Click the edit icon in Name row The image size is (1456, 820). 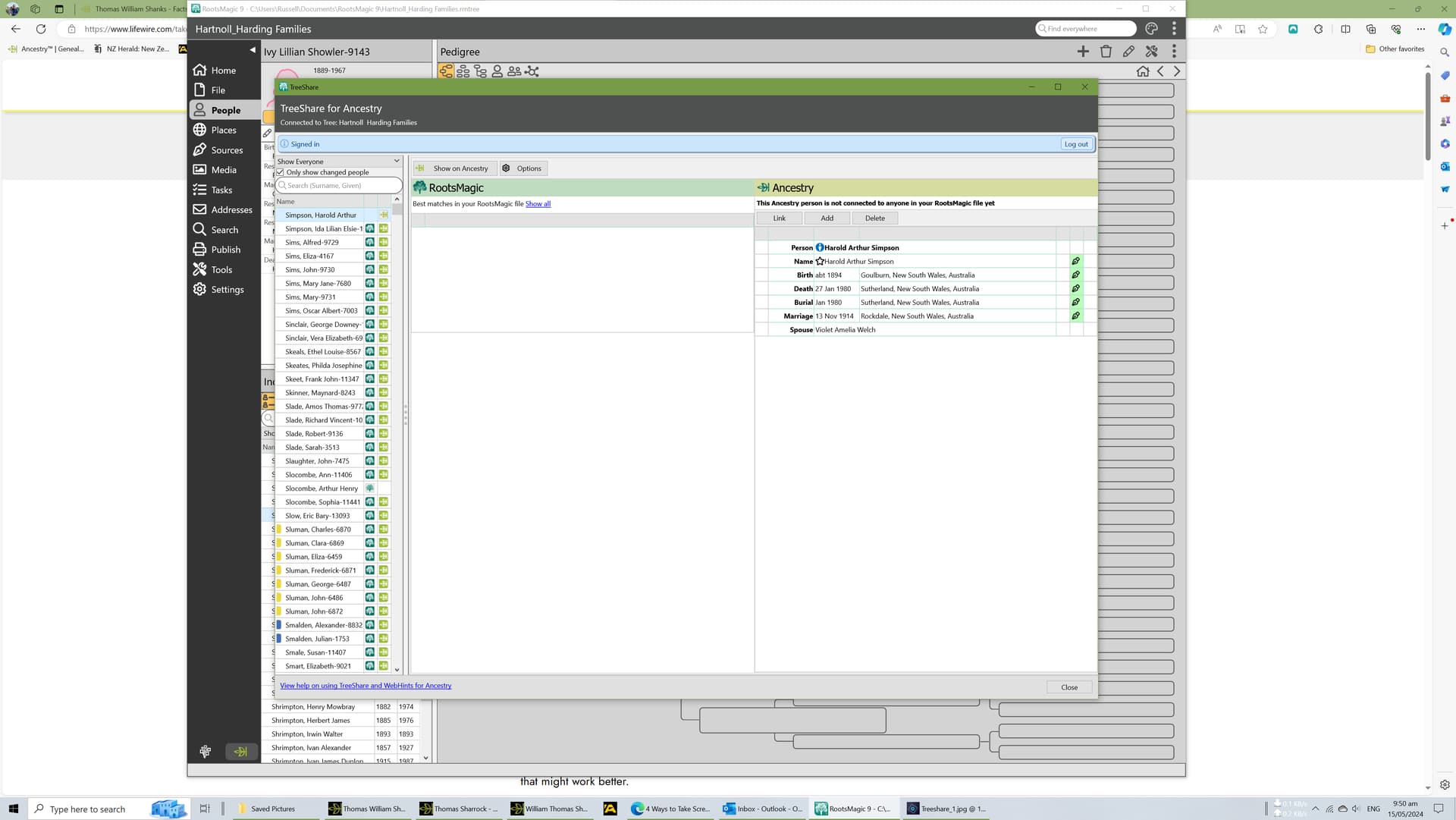pyautogui.click(x=1075, y=262)
